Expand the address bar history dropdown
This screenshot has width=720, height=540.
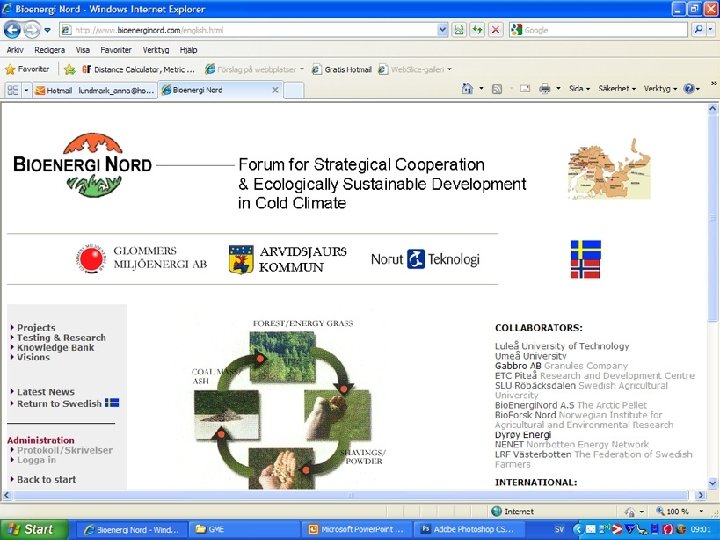tap(442, 30)
